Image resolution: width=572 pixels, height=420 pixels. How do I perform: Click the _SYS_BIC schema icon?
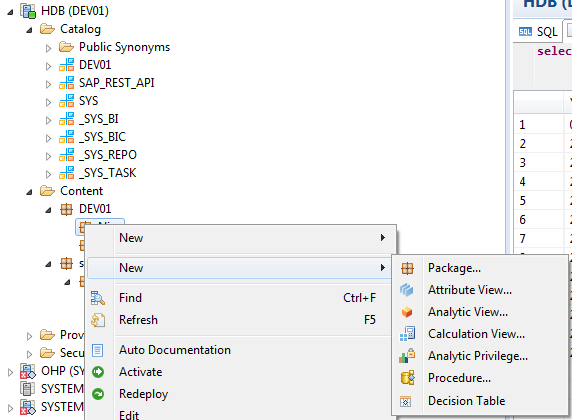pos(66,137)
